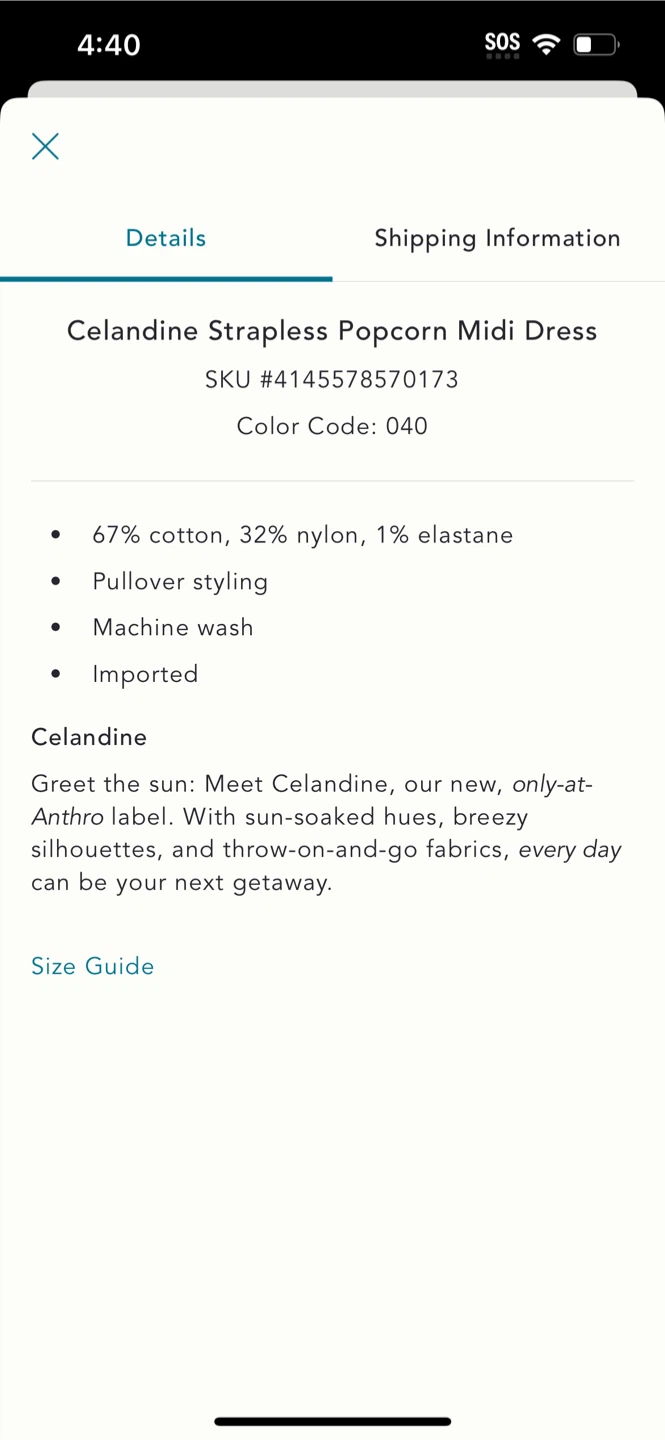Tap the Color Code: 040 line

pyautogui.click(x=332, y=426)
